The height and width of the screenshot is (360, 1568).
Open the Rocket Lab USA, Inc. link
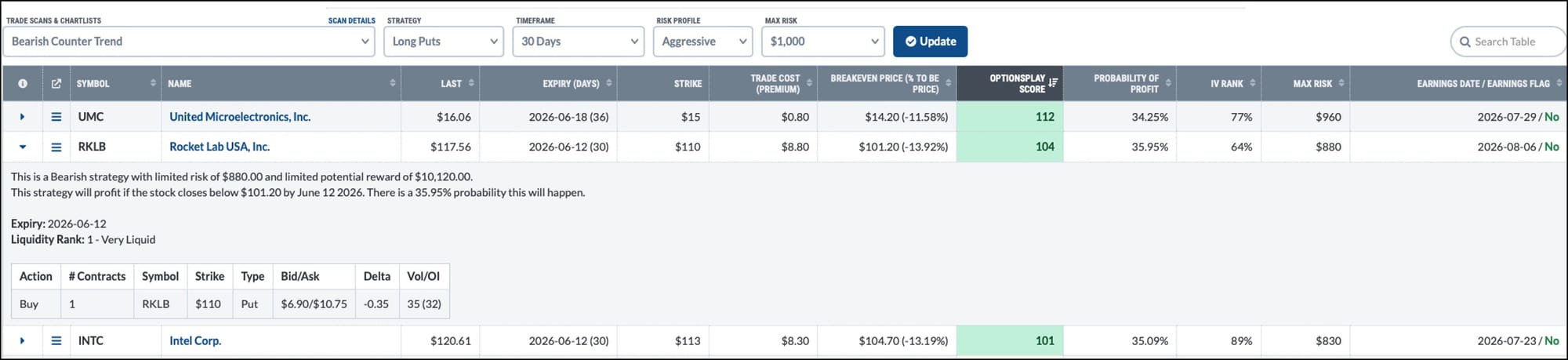[220, 147]
